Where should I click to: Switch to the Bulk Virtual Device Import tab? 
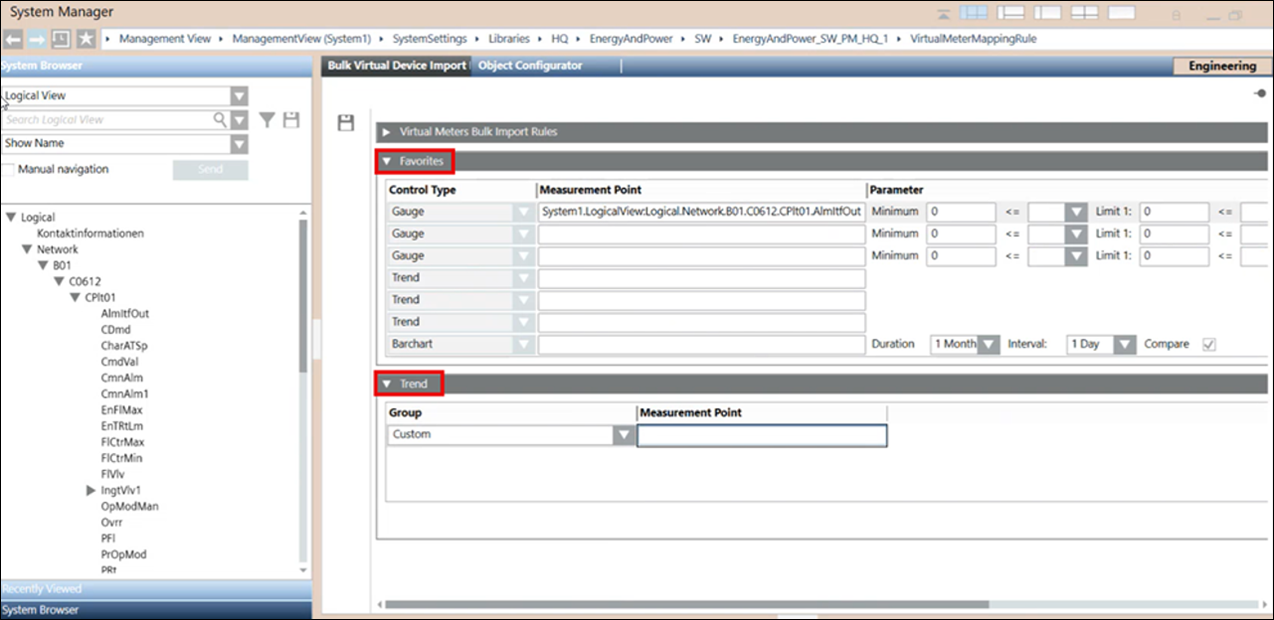point(397,66)
